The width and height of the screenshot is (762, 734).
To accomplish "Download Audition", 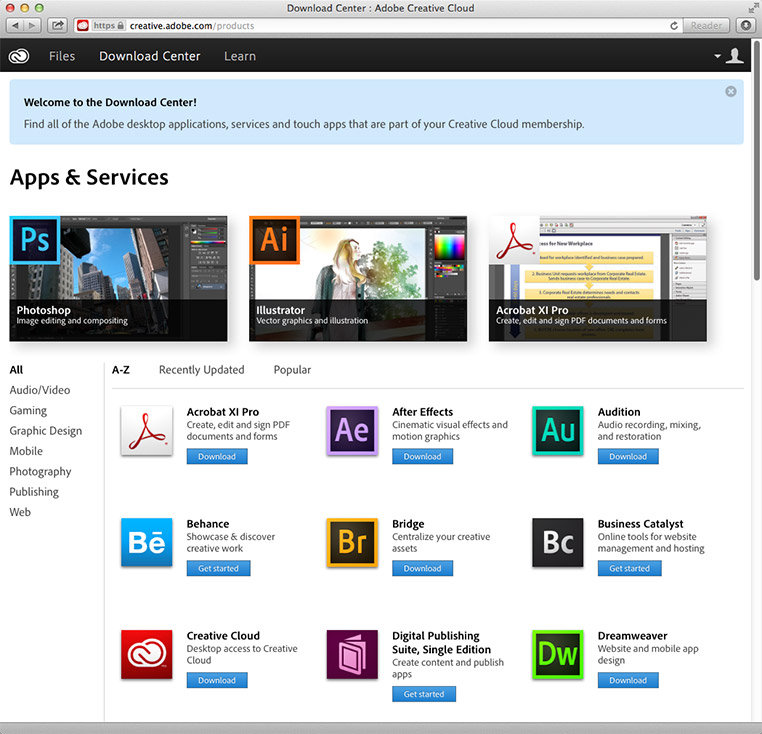I will pos(628,456).
